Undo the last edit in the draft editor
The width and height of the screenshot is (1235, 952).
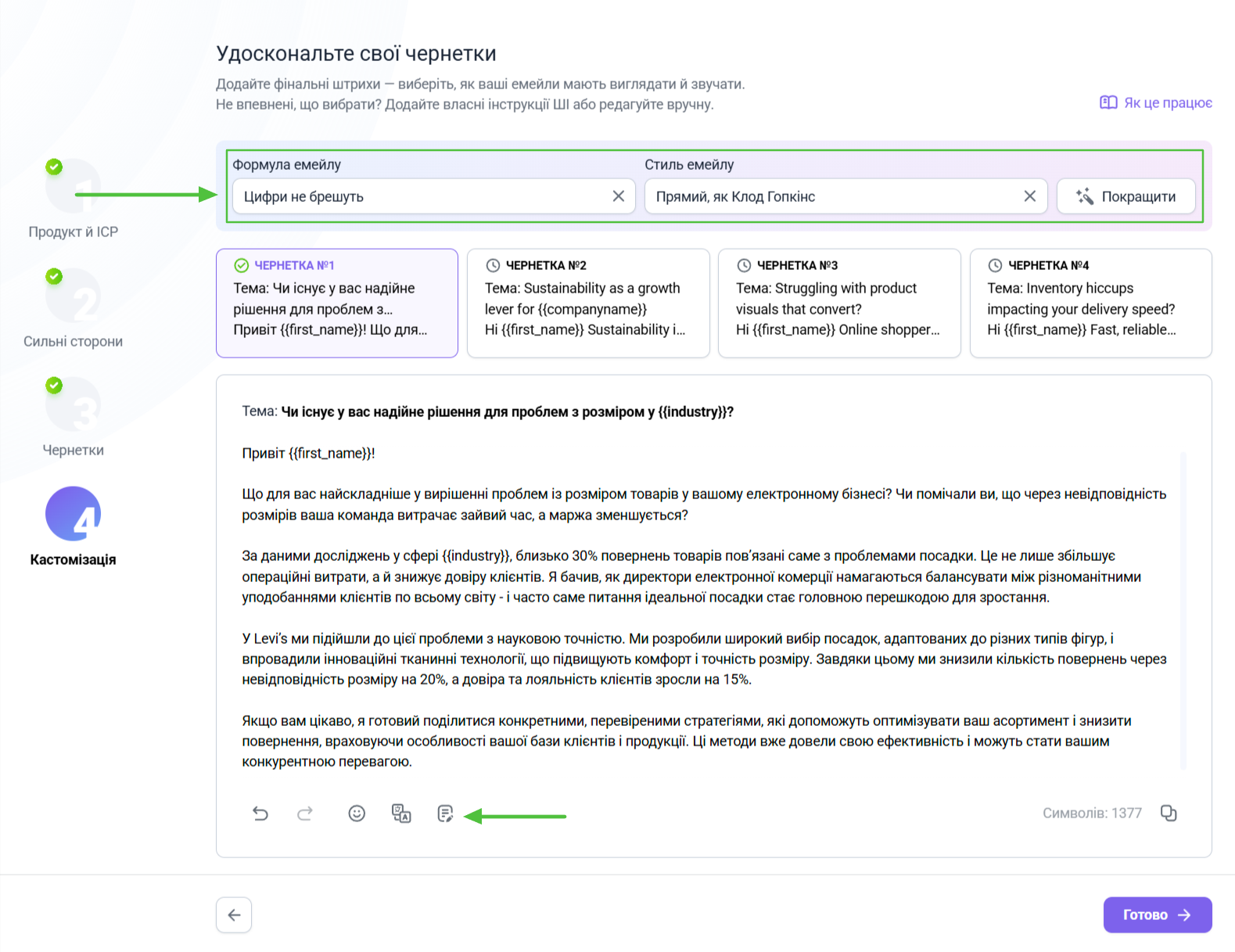click(260, 814)
